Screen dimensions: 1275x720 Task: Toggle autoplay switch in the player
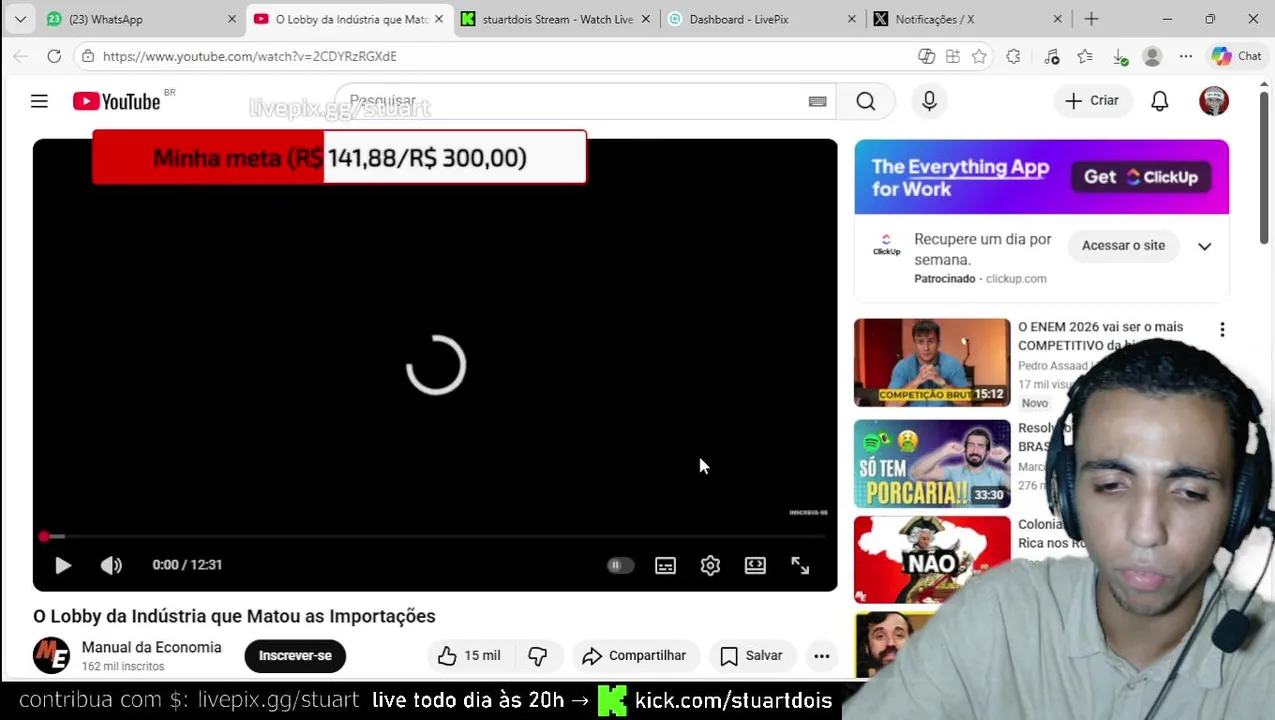click(x=620, y=565)
